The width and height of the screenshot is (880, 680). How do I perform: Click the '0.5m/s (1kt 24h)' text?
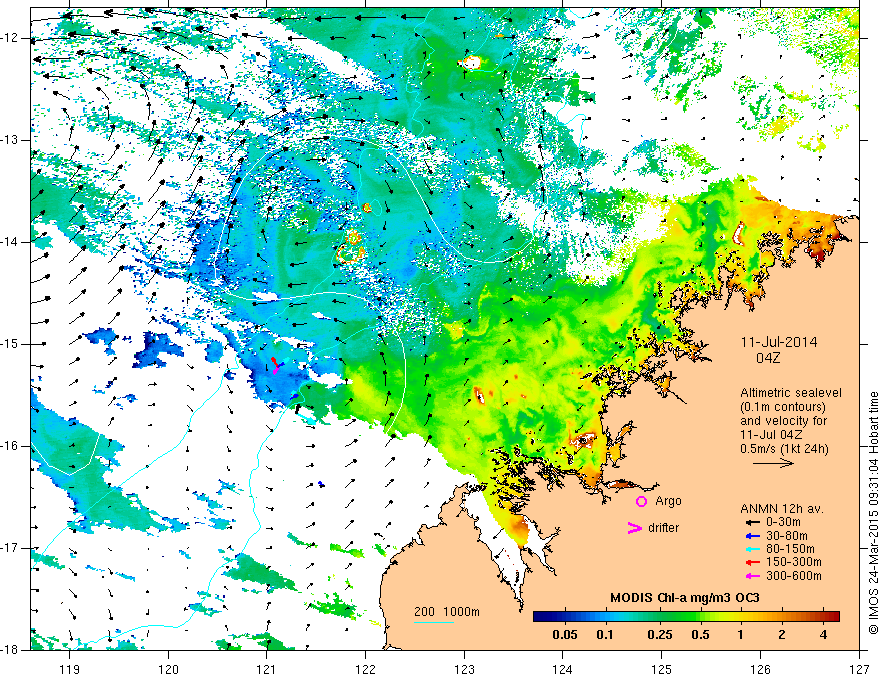pos(784,448)
